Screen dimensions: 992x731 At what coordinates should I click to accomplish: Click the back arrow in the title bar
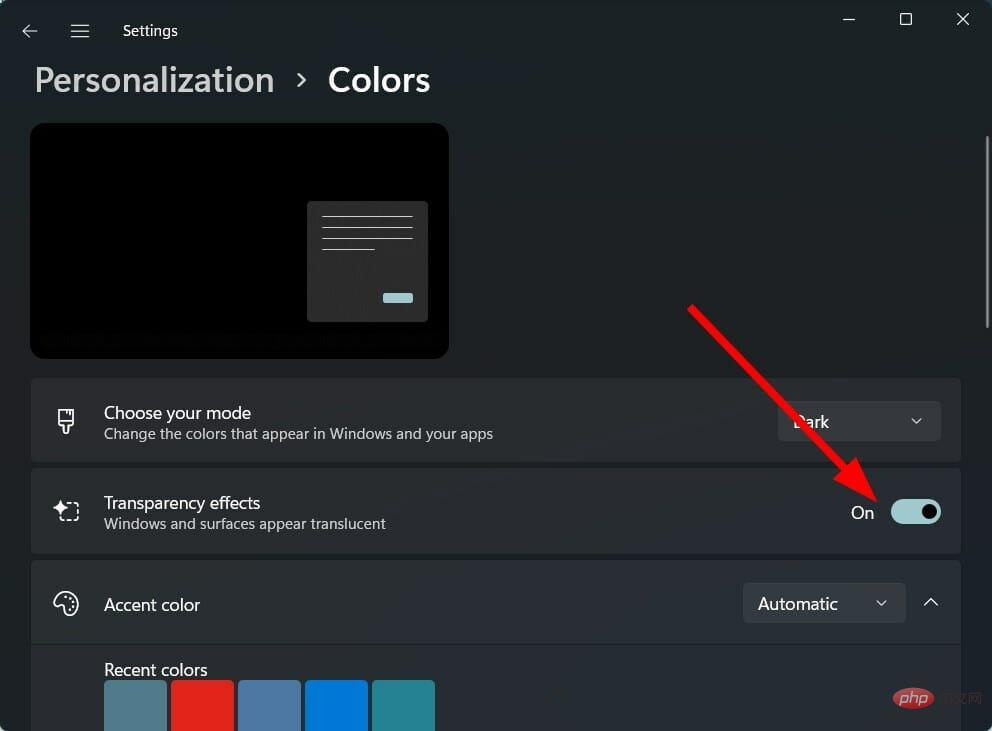[29, 30]
